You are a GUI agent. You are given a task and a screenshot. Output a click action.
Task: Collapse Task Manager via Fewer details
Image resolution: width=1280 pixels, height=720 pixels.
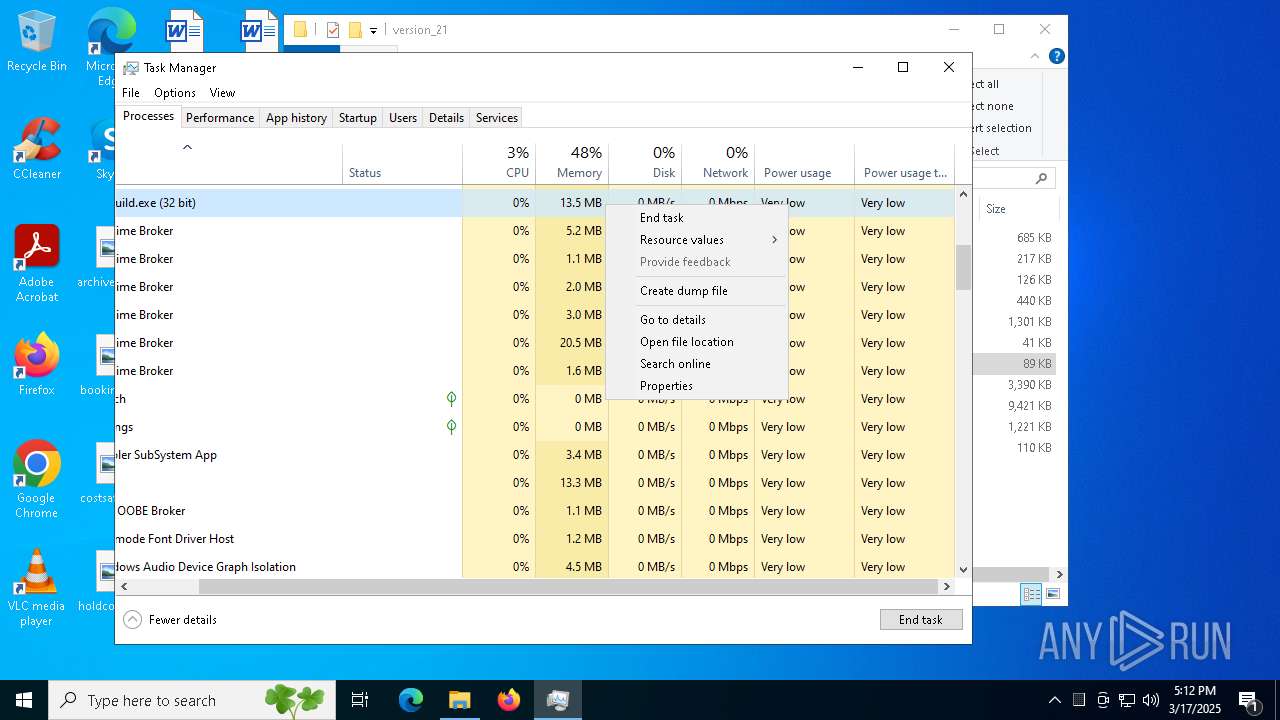pyautogui.click(x=170, y=620)
